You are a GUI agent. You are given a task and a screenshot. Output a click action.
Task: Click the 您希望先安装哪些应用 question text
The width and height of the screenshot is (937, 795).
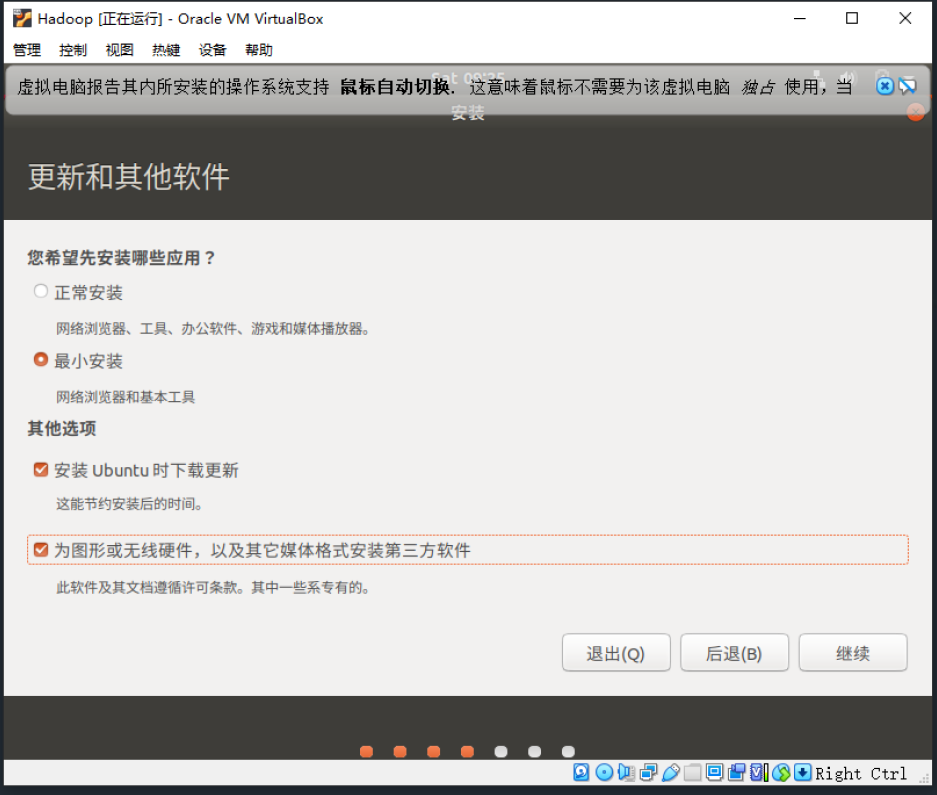121,258
